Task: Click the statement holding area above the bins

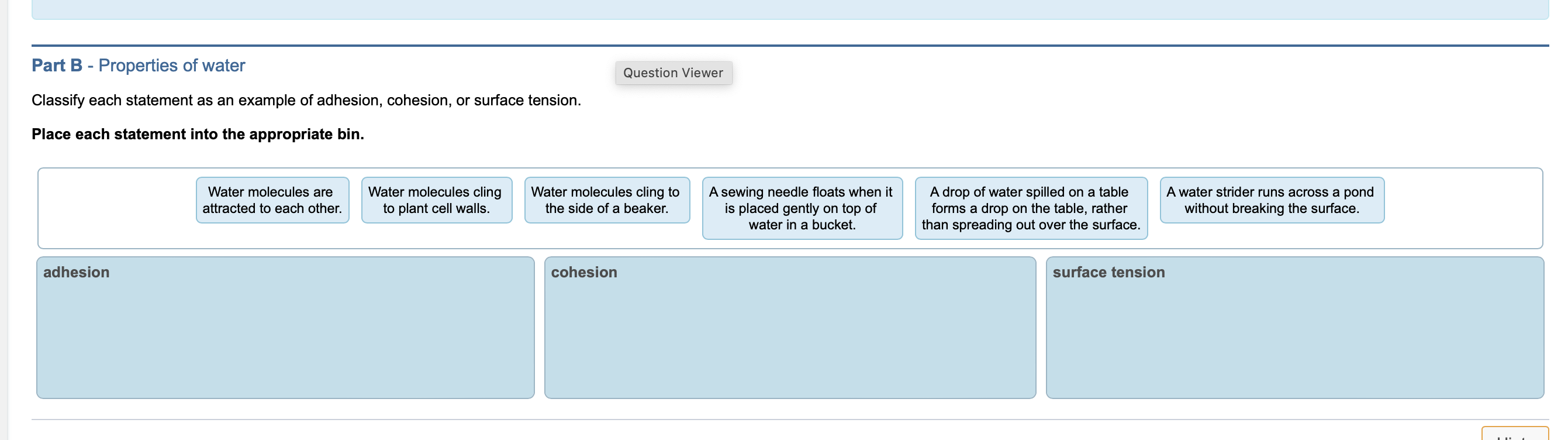Action: [x=109, y=208]
